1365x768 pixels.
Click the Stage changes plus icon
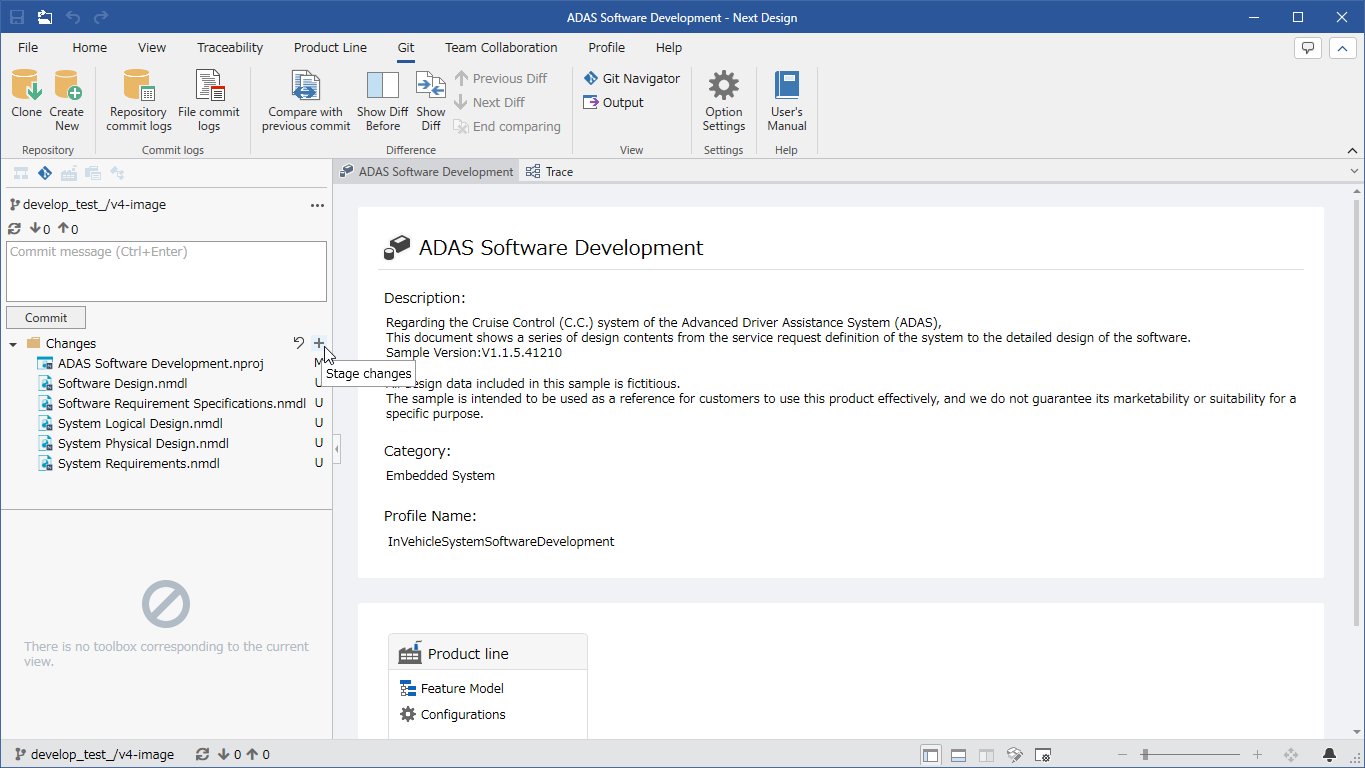[319, 343]
